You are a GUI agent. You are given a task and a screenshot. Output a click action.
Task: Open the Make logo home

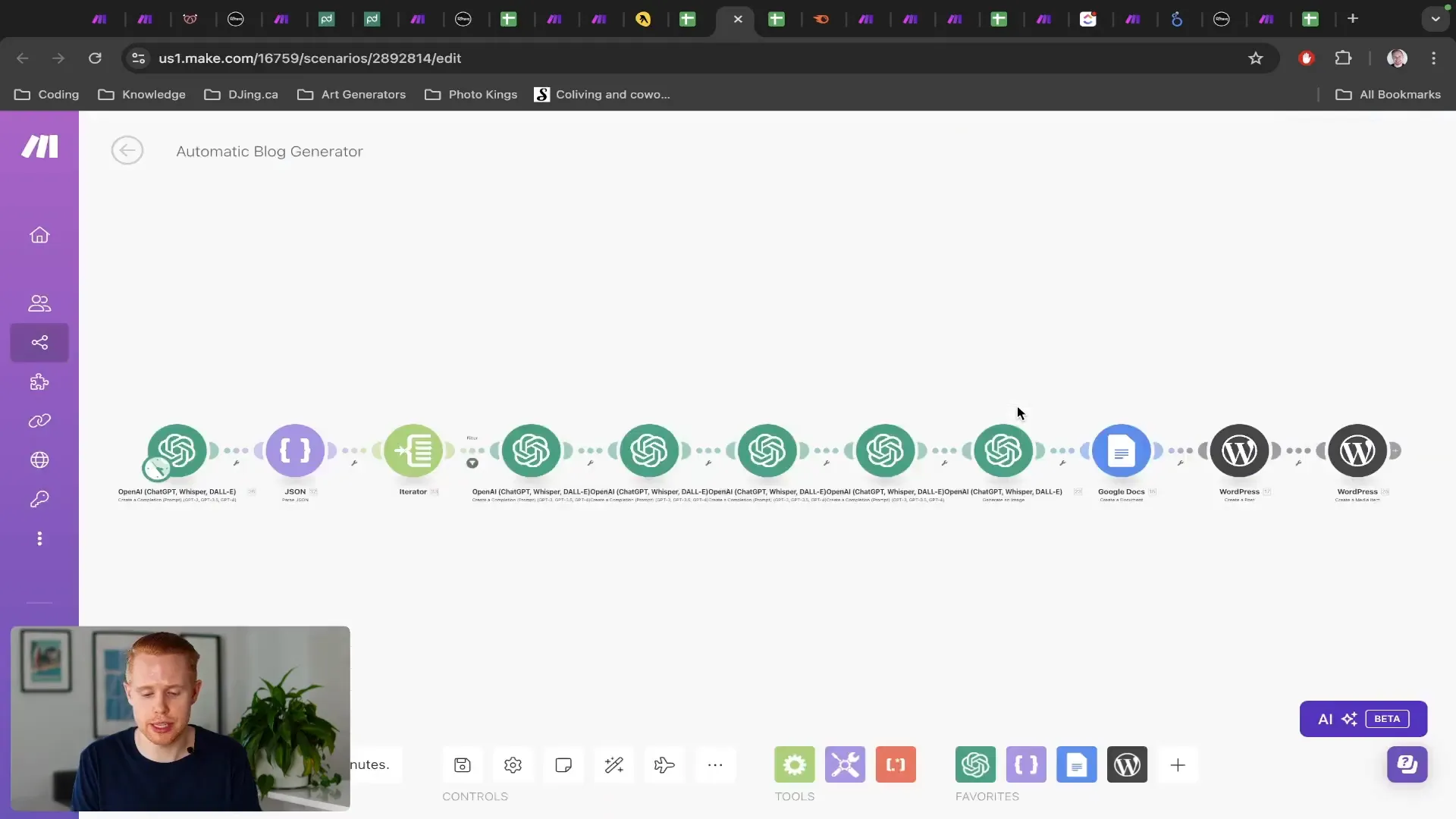(39, 146)
